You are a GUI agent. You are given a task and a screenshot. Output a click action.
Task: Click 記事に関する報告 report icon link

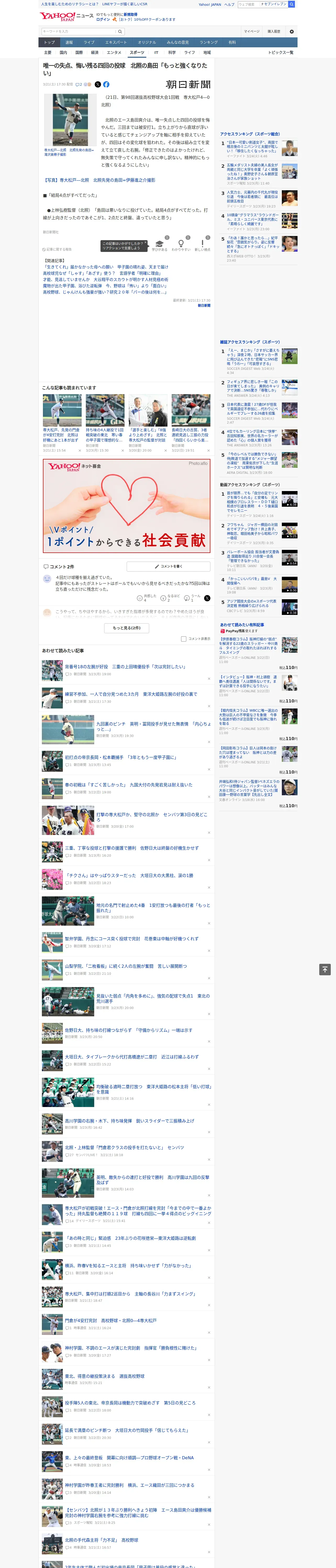(x=57, y=250)
